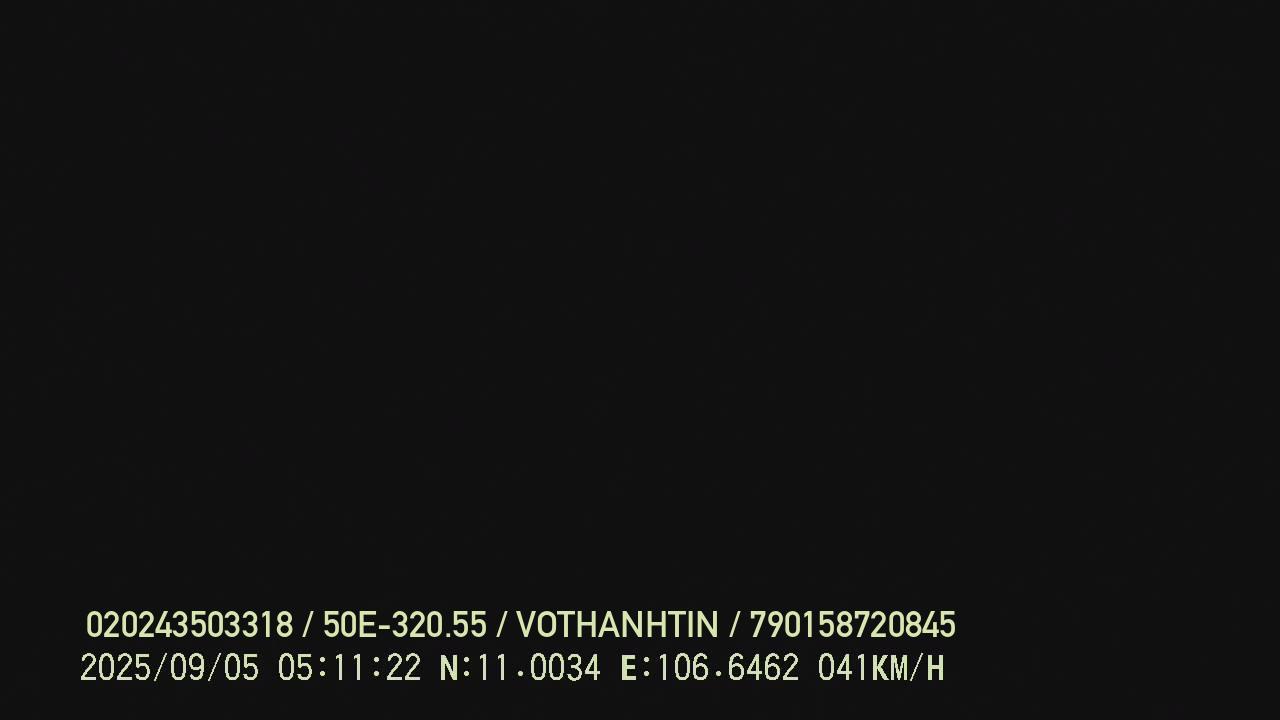Select the number 790158720845 overlay
This screenshot has height=720, width=1280.
click(x=852, y=625)
